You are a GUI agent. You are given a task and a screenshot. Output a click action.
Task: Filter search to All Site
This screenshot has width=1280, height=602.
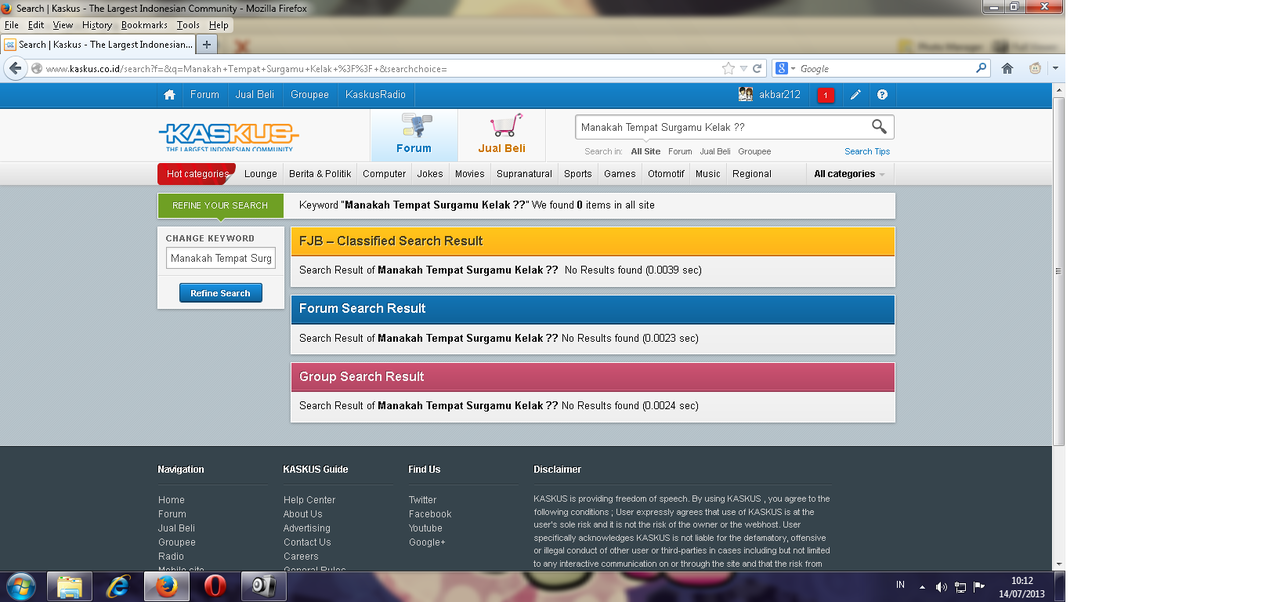coord(646,152)
